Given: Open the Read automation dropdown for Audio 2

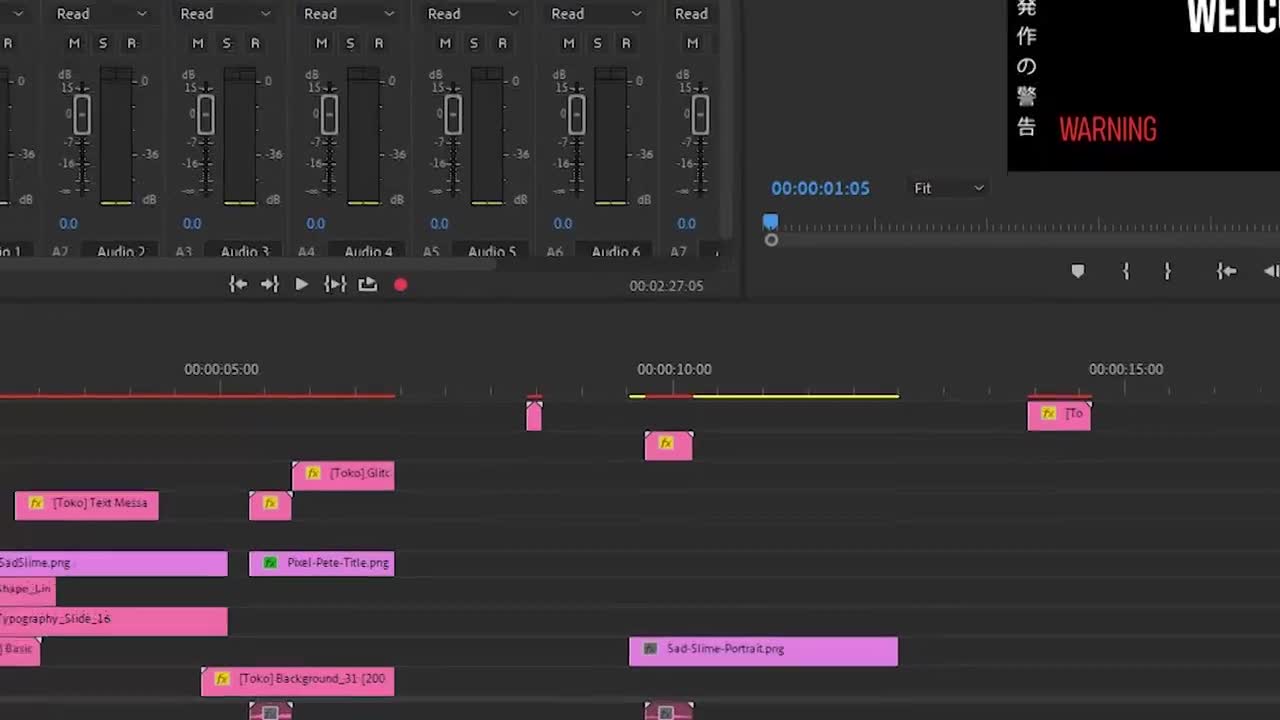Looking at the screenshot, I should 101,14.
